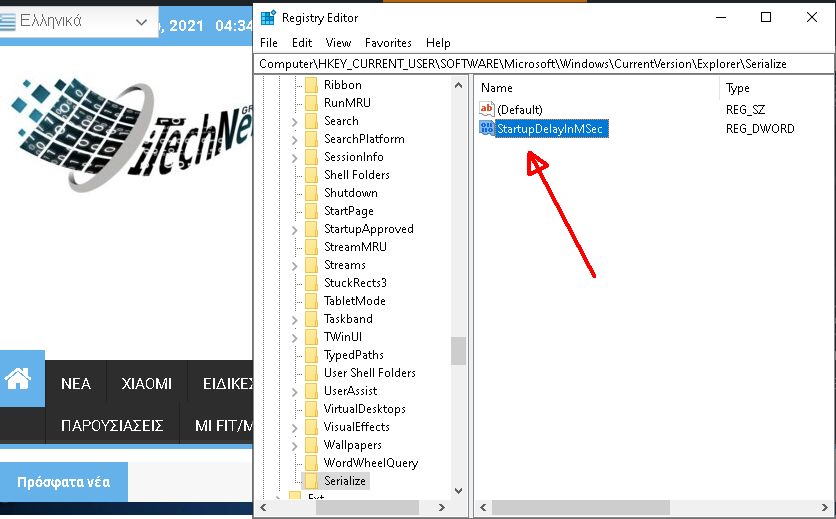Viewport: 836px width, 519px height.
Task: Open the XIAOMI menu on the website
Action: (x=147, y=384)
